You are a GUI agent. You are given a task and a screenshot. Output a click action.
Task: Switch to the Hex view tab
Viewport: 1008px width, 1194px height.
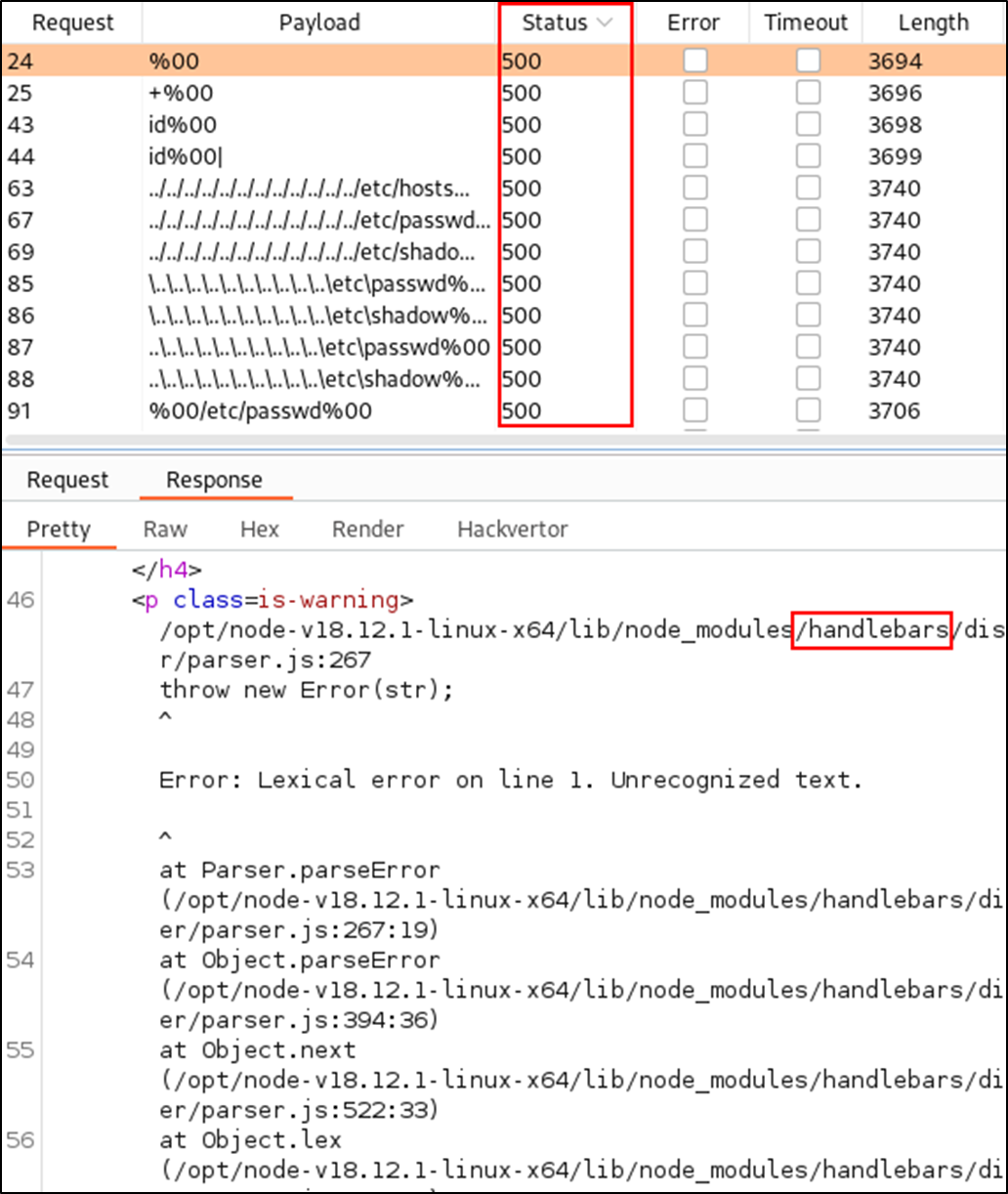260,530
